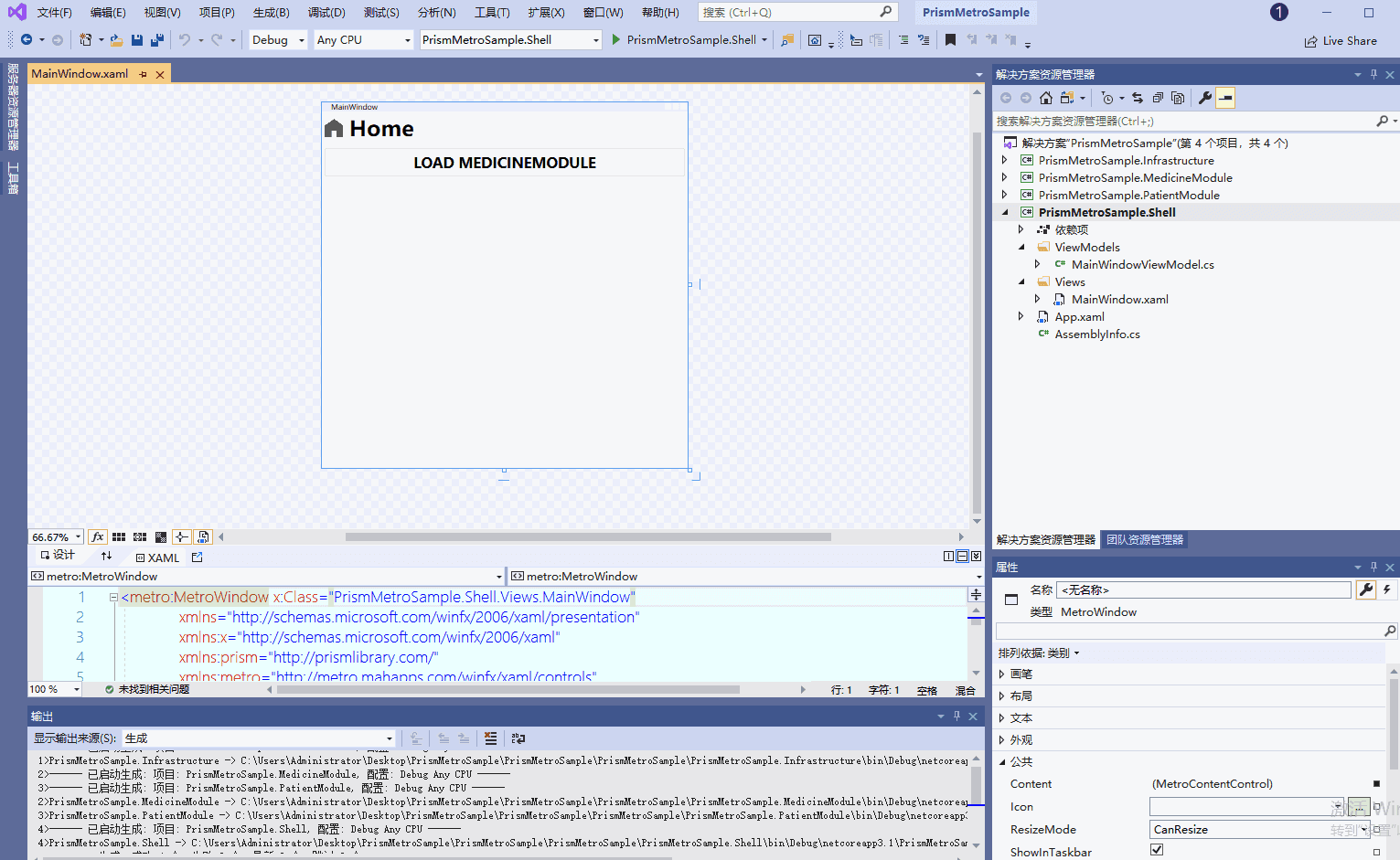Click LOAD MEDICINEMODULE button in designer

click(x=505, y=163)
